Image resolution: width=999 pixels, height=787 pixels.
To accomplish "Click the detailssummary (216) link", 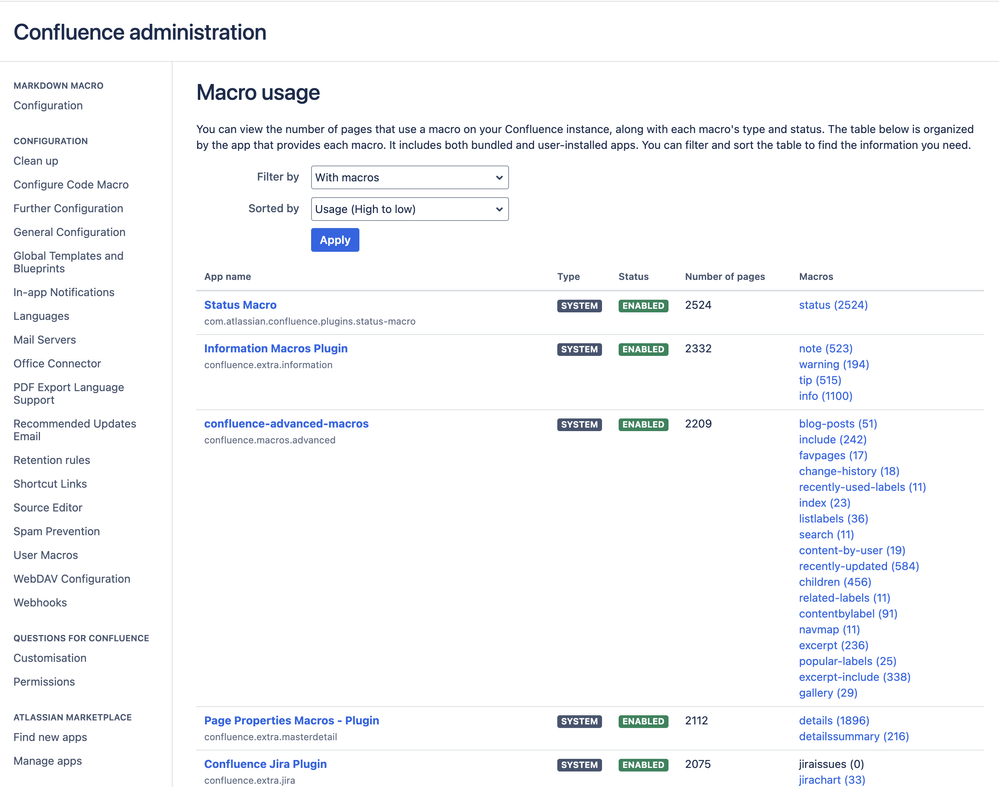I will click(854, 737).
